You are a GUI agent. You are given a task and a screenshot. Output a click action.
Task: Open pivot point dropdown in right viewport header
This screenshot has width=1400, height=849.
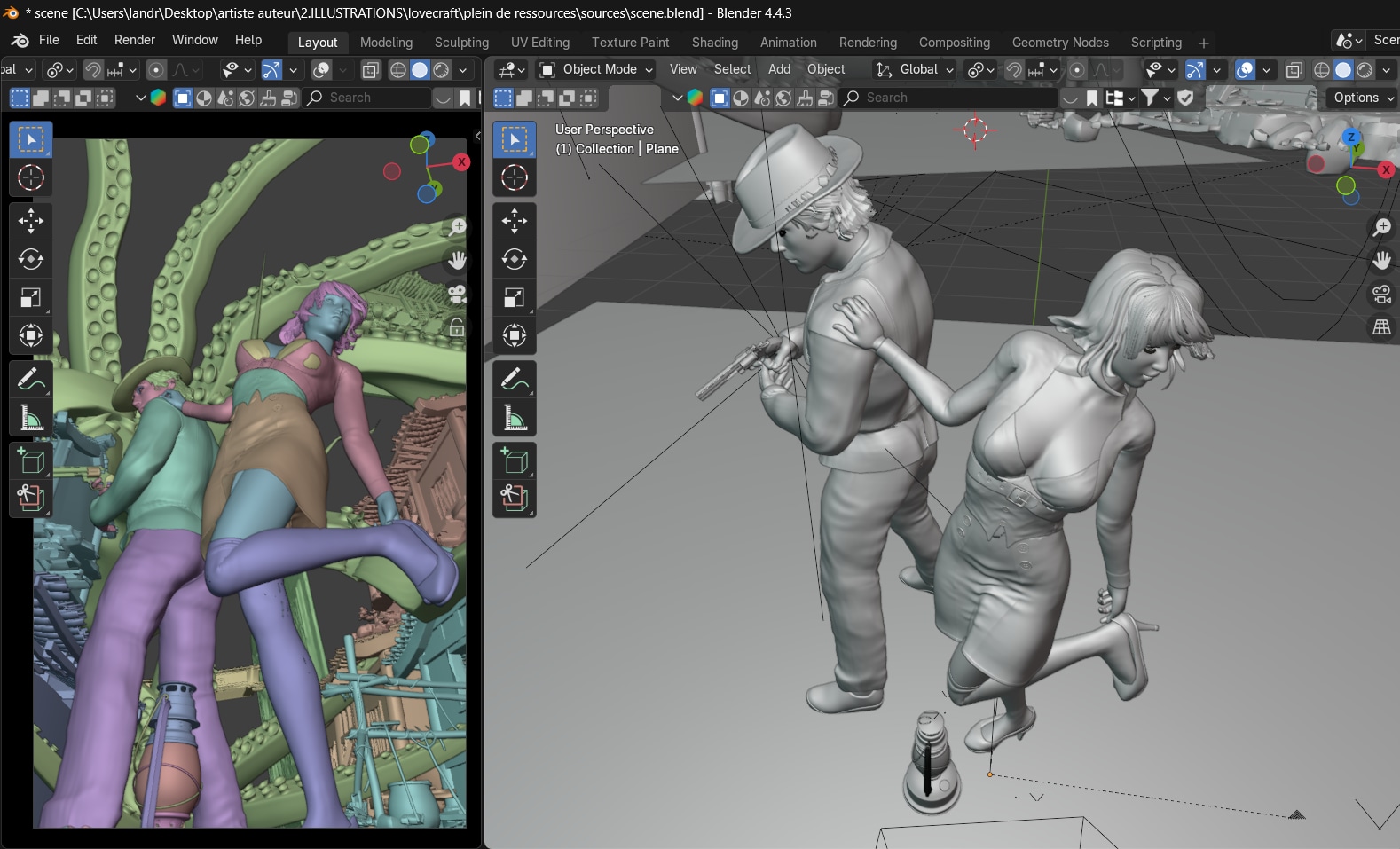tap(980, 69)
